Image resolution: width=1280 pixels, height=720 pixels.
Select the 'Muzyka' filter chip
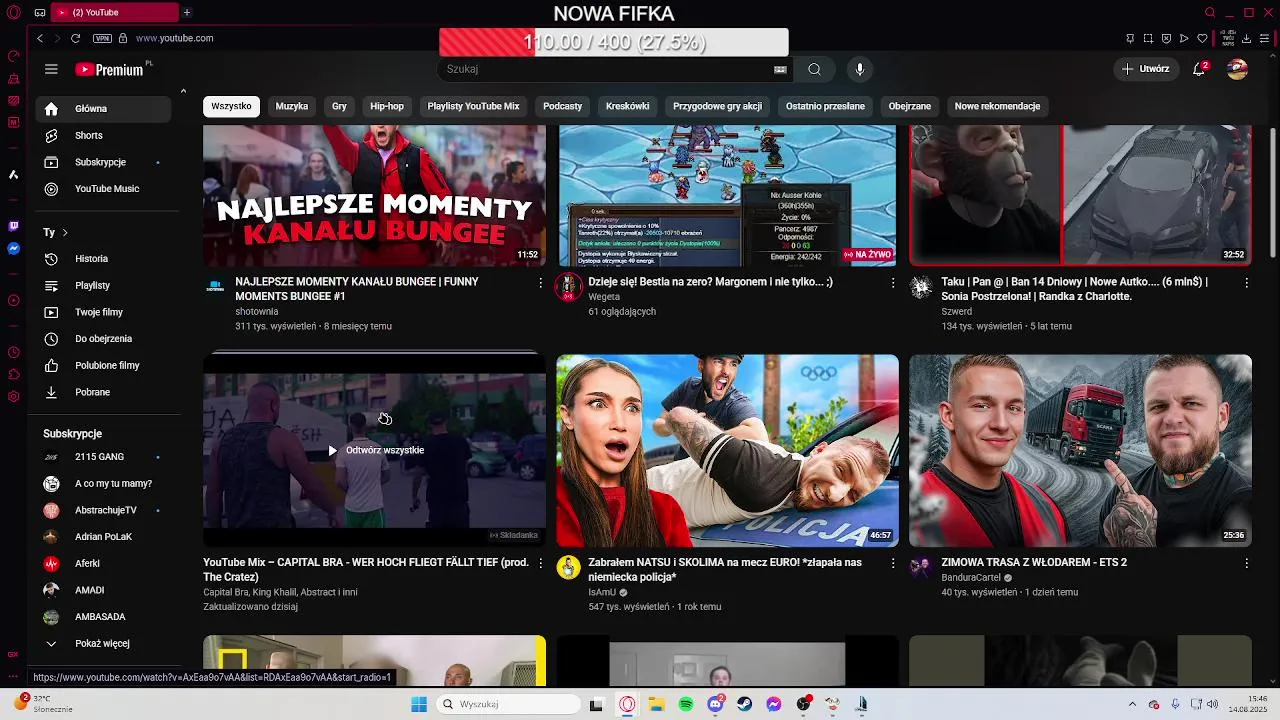tap(292, 106)
